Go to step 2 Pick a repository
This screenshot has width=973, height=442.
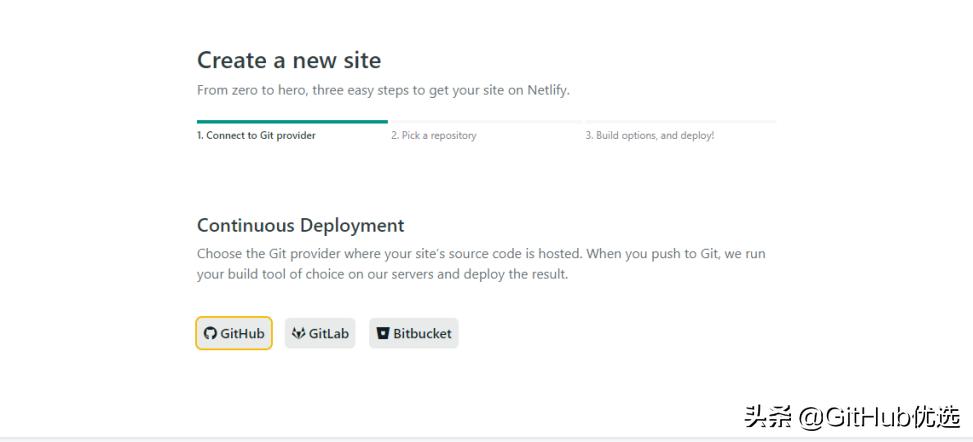click(x=434, y=135)
